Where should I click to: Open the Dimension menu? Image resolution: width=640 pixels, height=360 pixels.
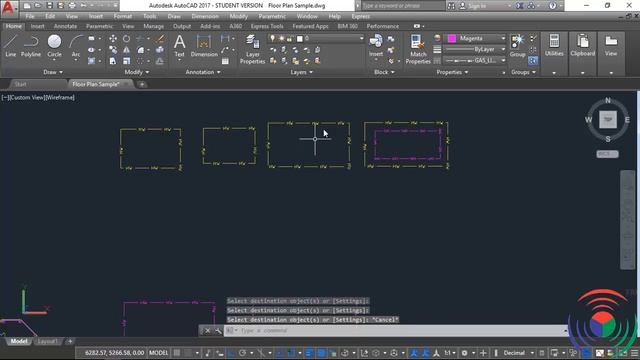pos(205,16)
